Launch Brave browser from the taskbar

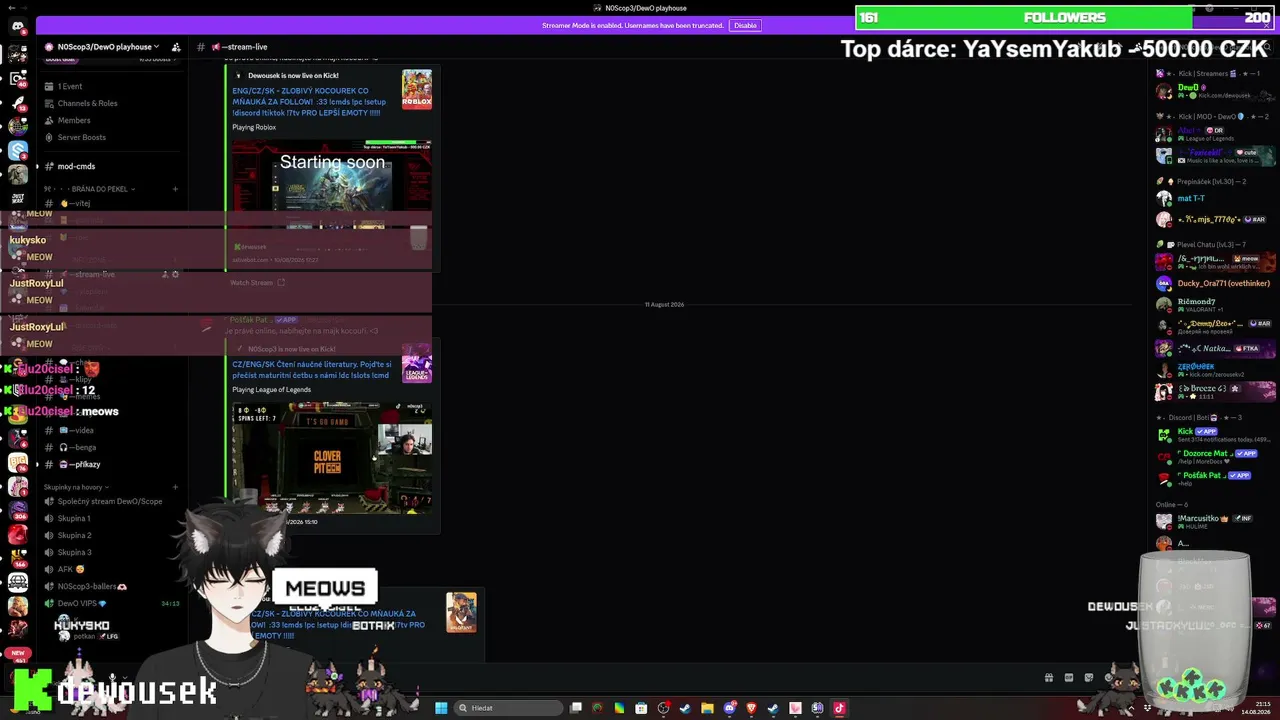(x=751, y=708)
